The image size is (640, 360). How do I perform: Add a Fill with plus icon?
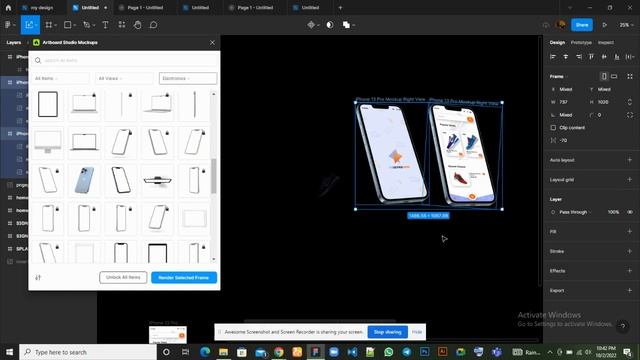[x=629, y=231]
